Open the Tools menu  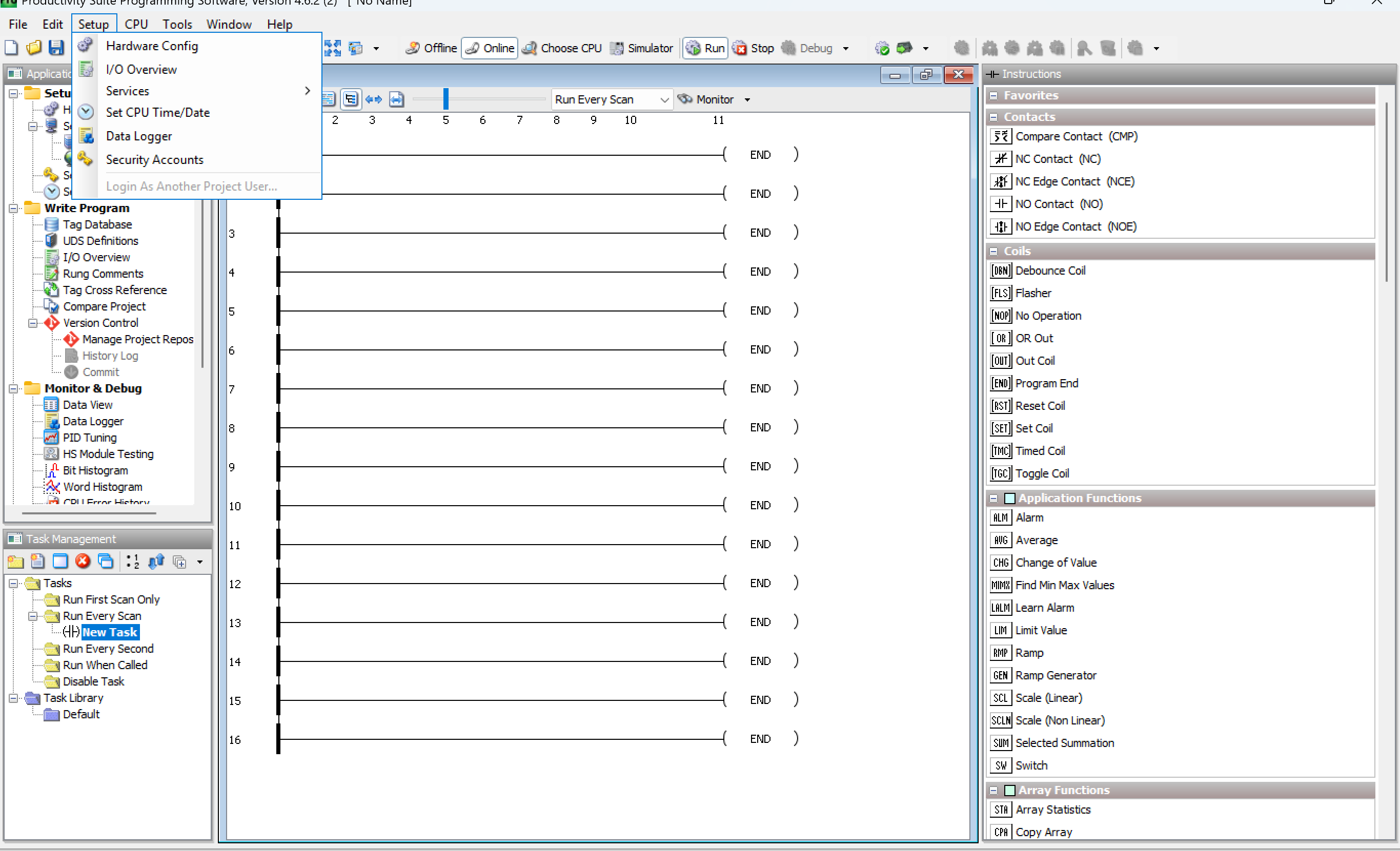[x=177, y=25]
